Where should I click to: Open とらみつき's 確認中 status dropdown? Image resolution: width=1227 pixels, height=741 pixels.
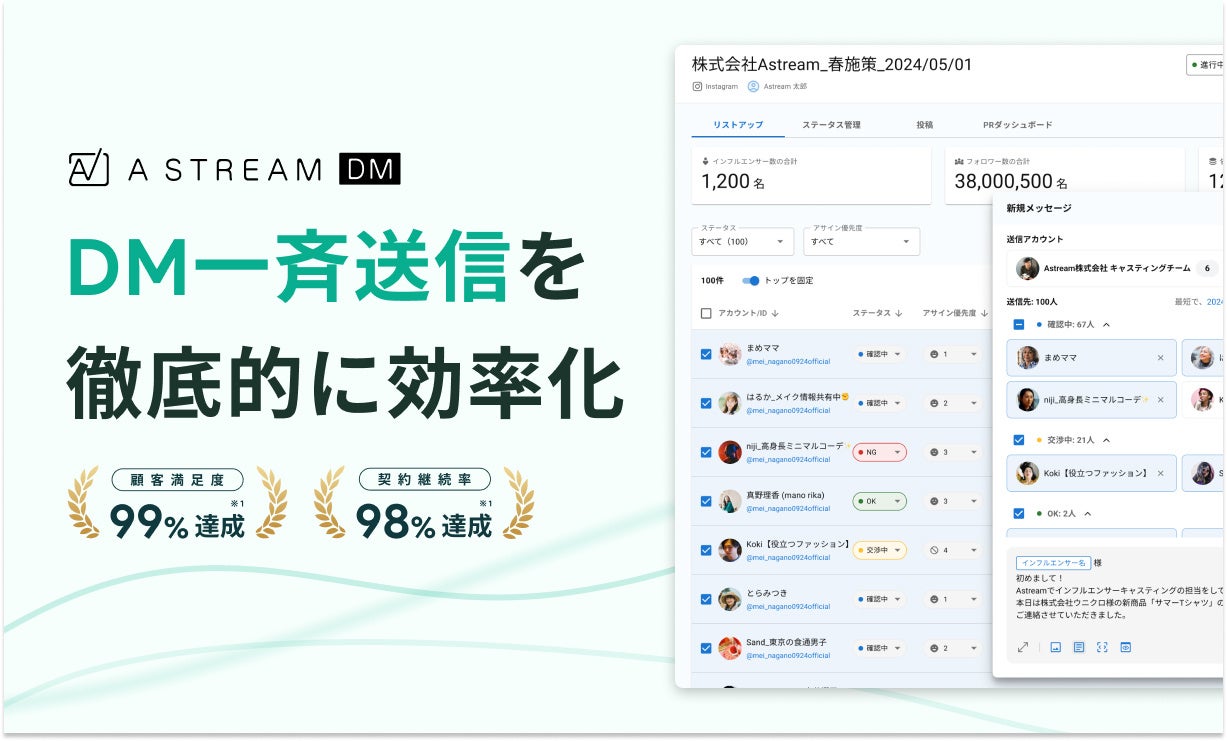click(x=879, y=599)
